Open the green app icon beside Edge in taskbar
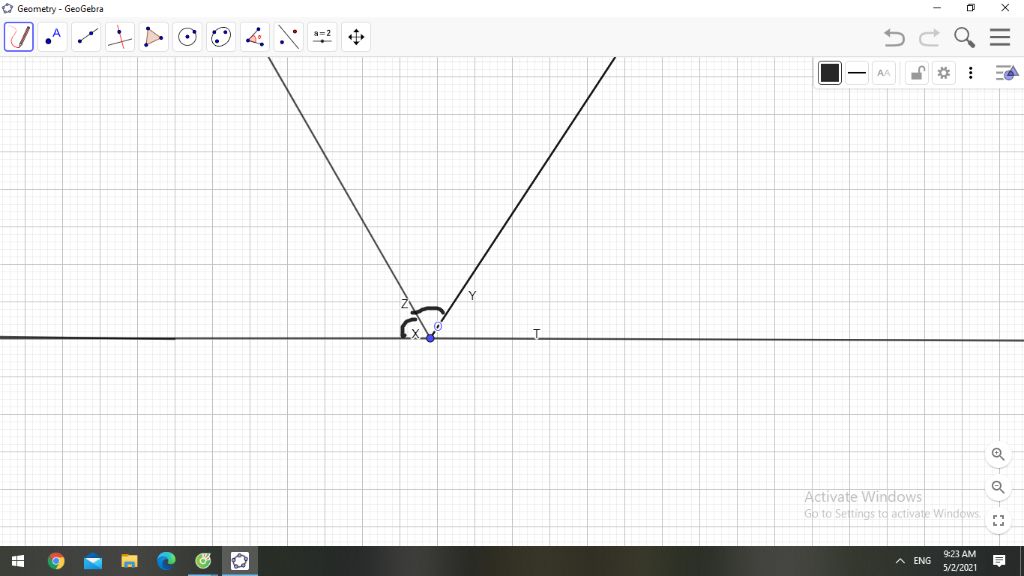The width and height of the screenshot is (1024, 576). click(203, 561)
